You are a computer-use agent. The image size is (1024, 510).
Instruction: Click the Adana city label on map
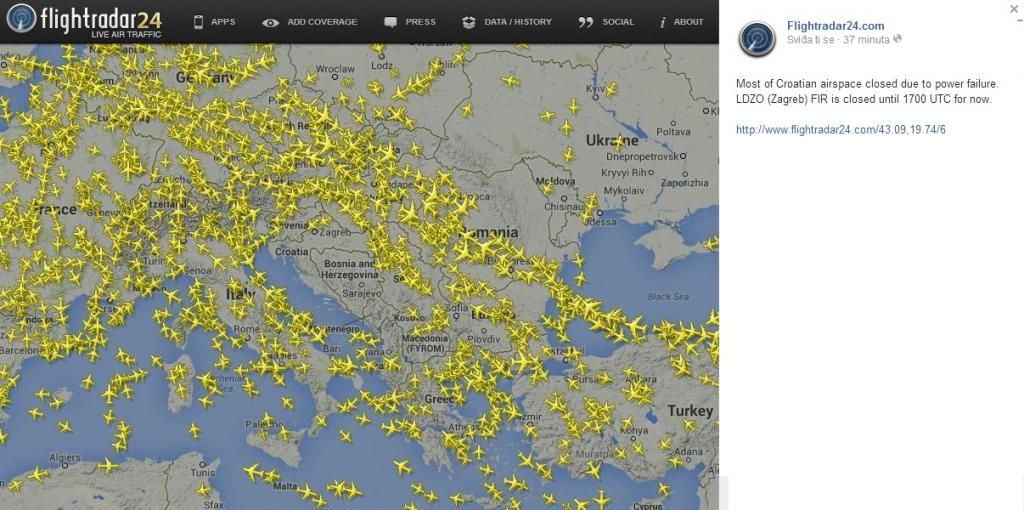689,451
